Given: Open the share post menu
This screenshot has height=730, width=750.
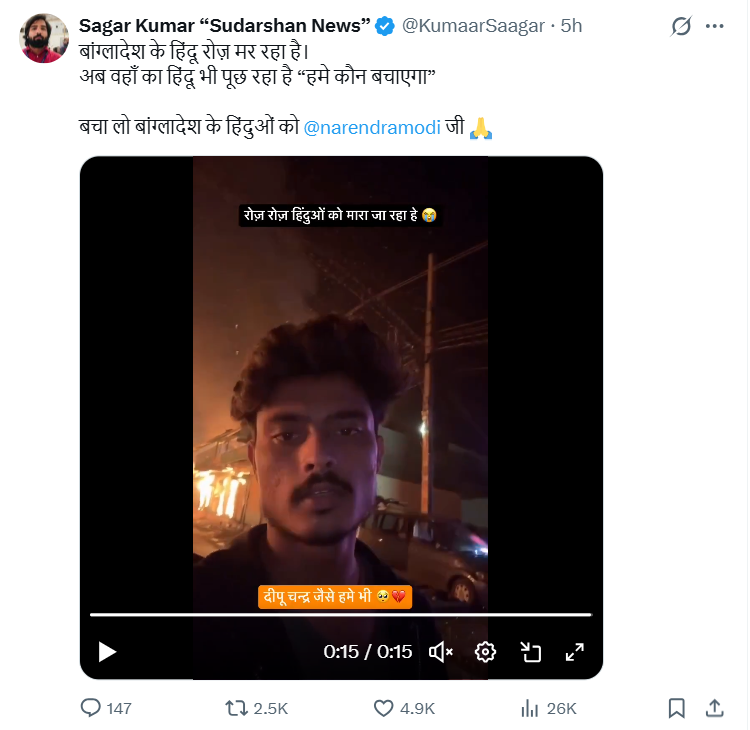Looking at the screenshot, I should click(x=715, y=708).
